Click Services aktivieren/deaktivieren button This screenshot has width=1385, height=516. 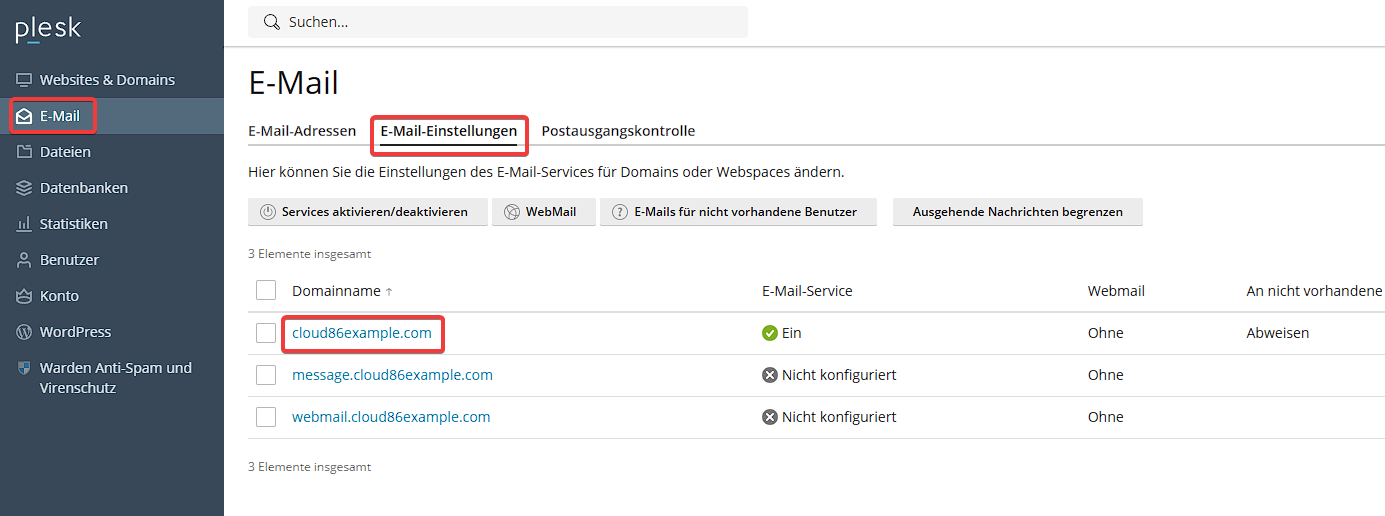click(367, 212)
